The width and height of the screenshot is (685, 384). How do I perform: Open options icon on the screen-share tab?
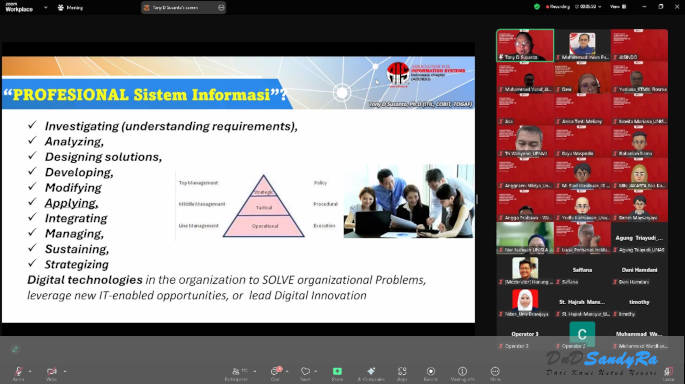pos(221,7)
